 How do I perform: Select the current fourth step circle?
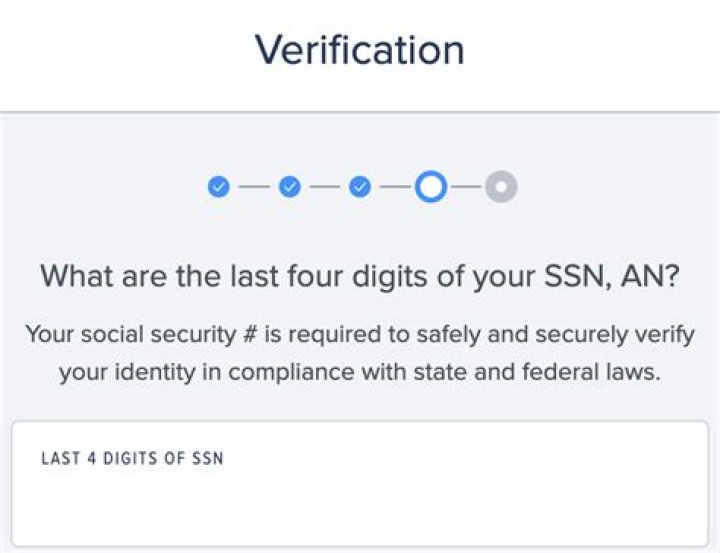coord(431,186)
